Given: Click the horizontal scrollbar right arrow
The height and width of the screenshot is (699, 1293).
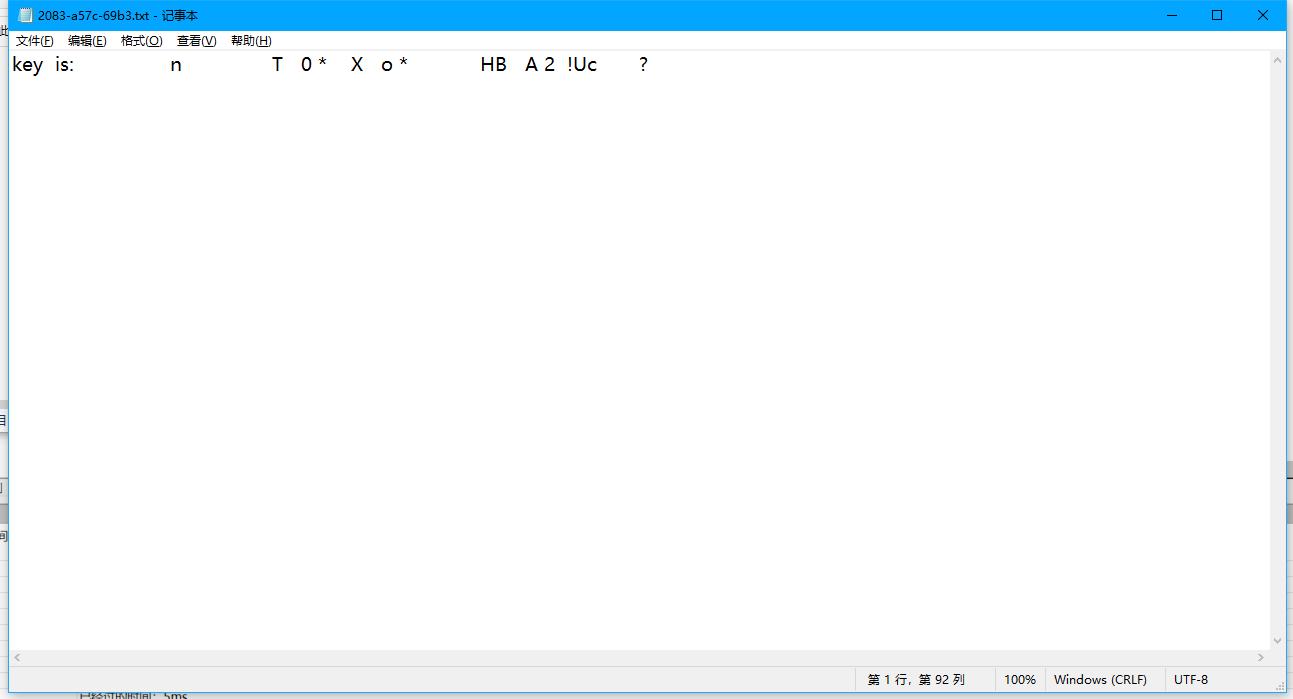Looking at the screenshot, I should point(1260,658).
